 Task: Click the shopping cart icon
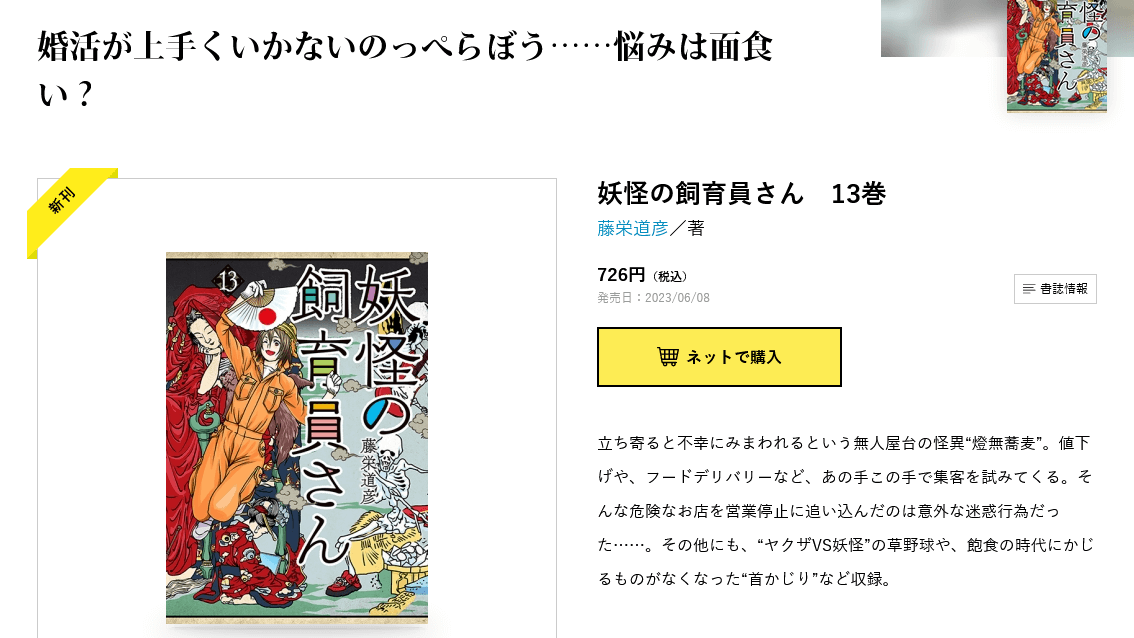tap(668, 357)
